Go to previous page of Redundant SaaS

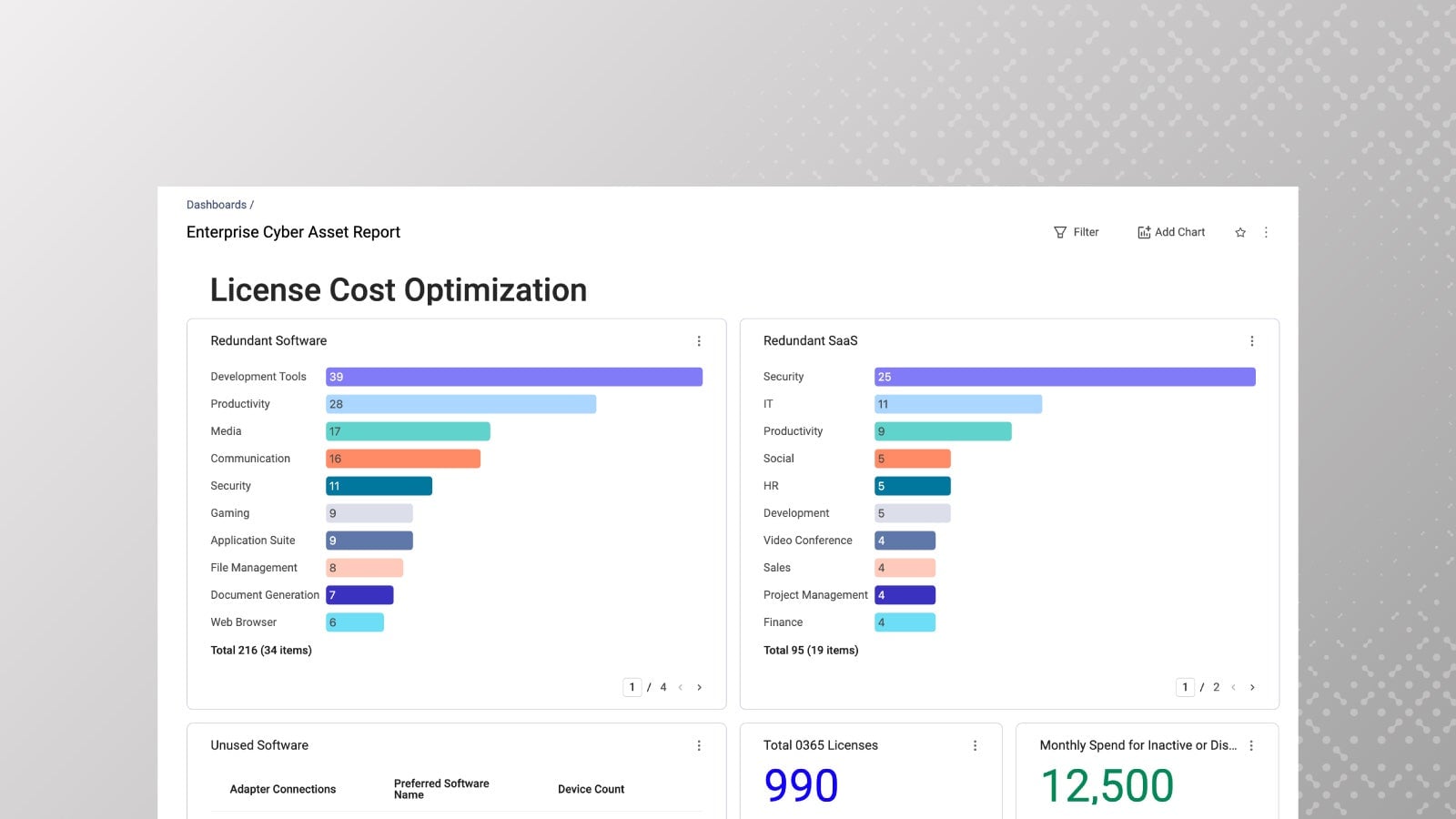pyautogui.click(x=1233, y=687)
